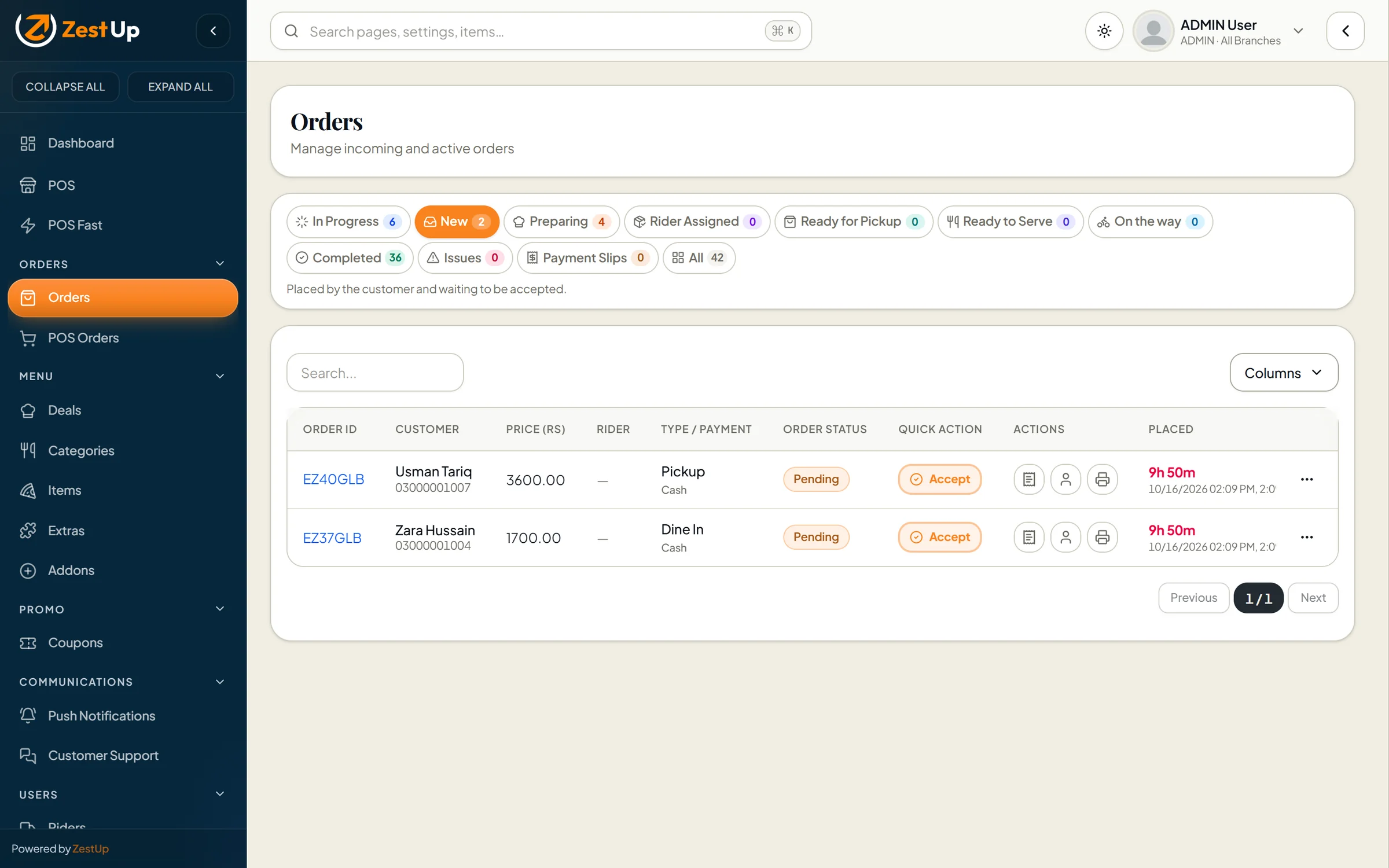
Task: Open the Columns dropdown
Action: (x=1284, y=373)
